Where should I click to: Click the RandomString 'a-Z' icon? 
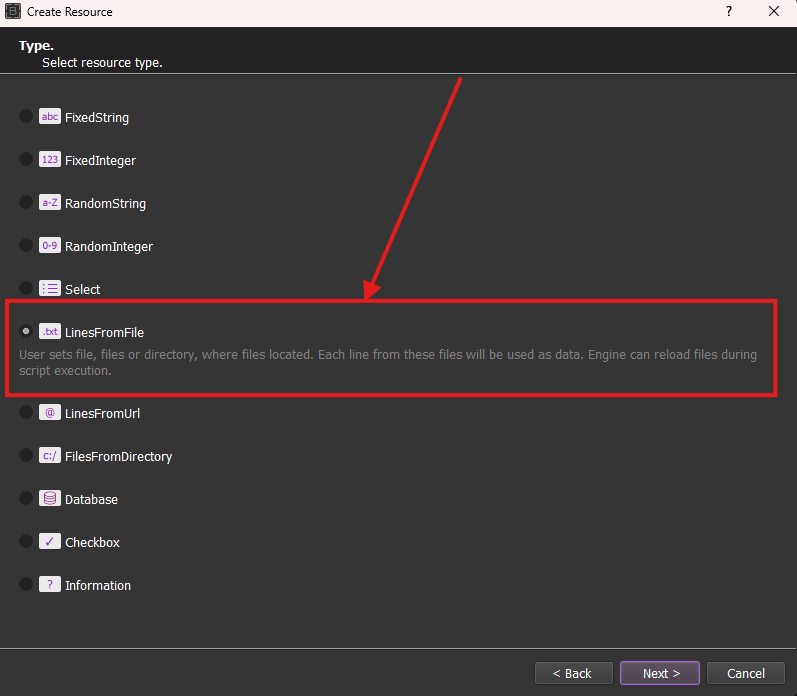[50, 203]
